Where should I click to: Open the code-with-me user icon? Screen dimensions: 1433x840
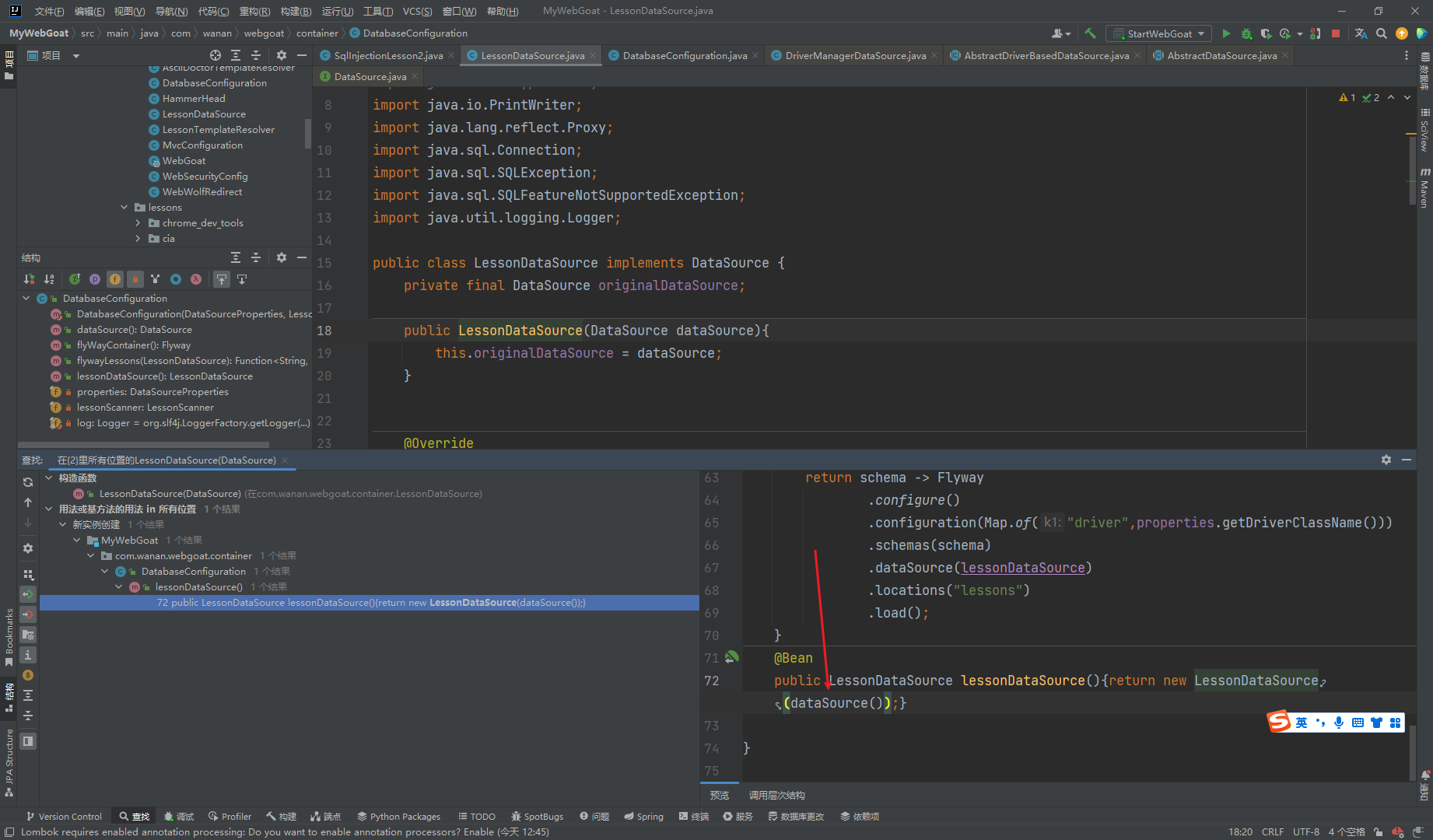(1060, 33)
